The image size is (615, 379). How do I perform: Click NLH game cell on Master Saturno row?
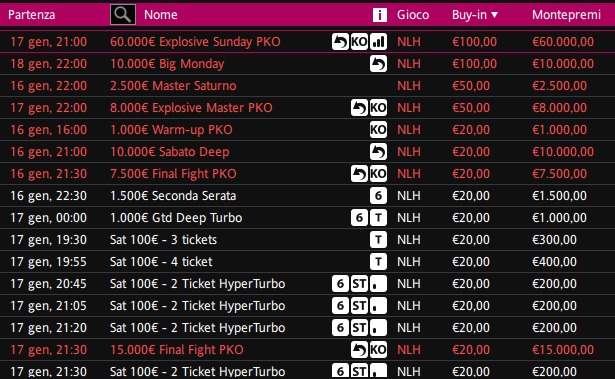click(409, 86)
